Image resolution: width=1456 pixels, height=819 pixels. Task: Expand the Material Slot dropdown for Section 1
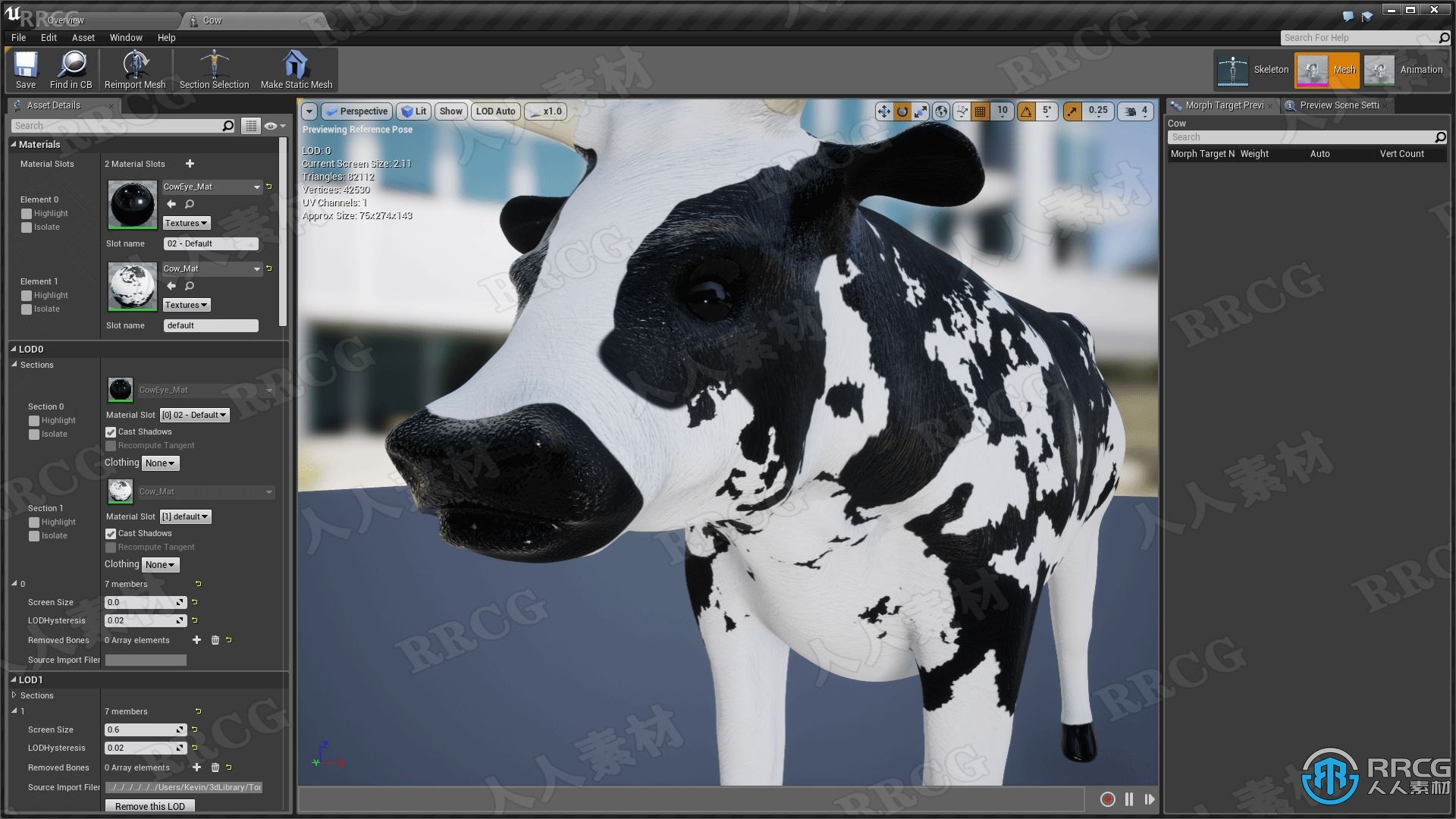click(184, 516)
